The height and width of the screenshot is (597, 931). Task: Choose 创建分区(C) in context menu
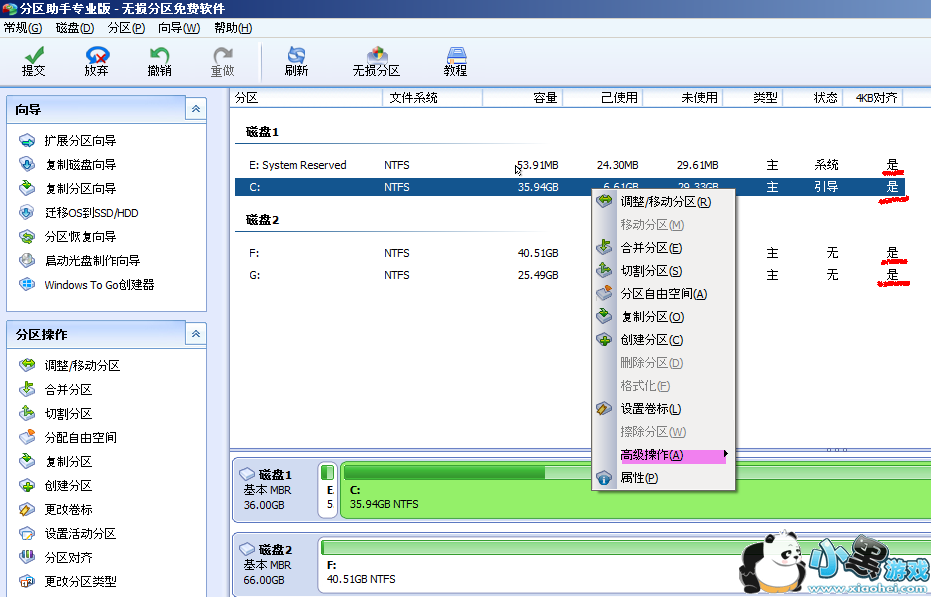(x=664, y=340)
